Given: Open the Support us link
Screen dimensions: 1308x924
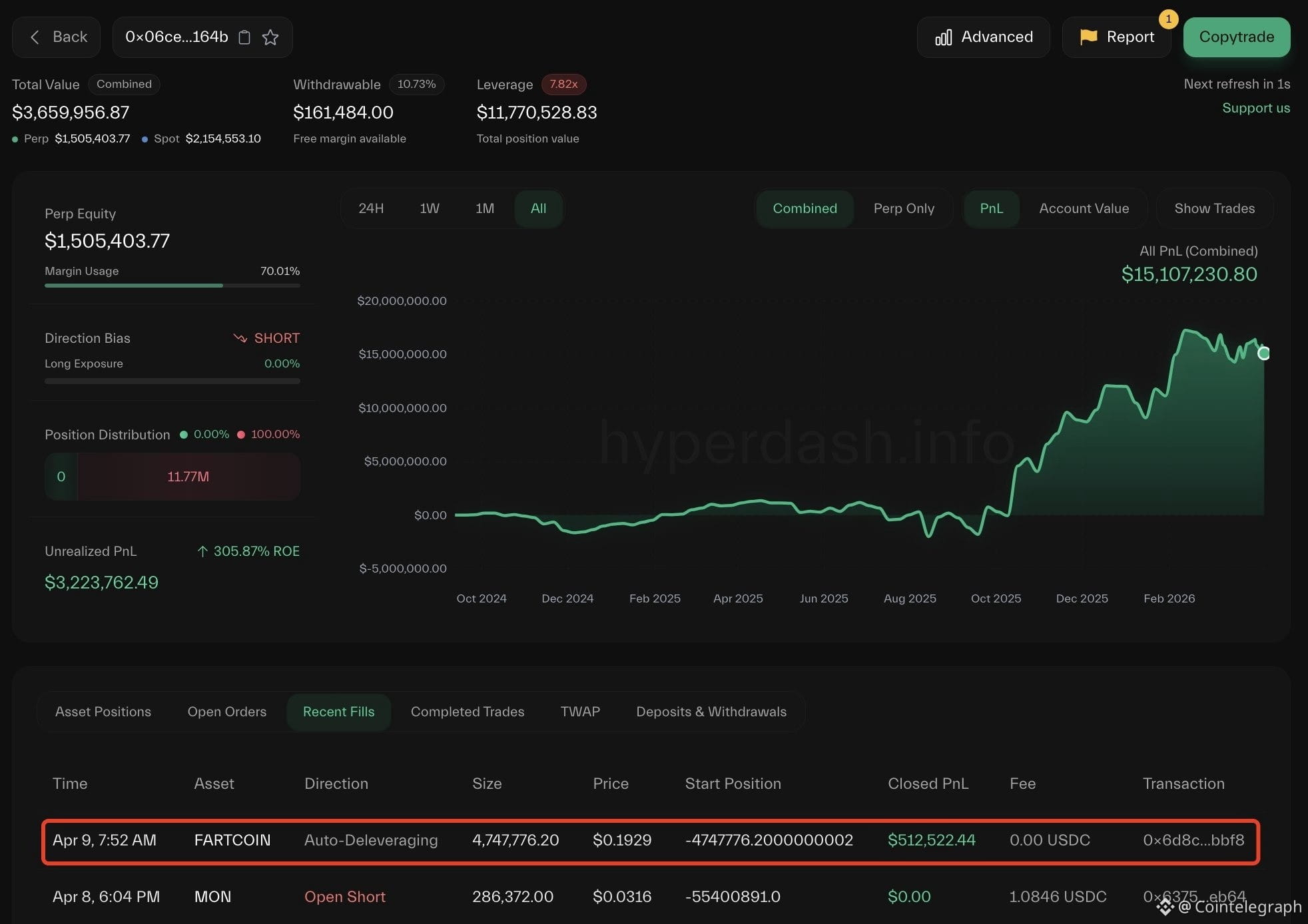Looking at the screenshot, I should pos(1255,108).
